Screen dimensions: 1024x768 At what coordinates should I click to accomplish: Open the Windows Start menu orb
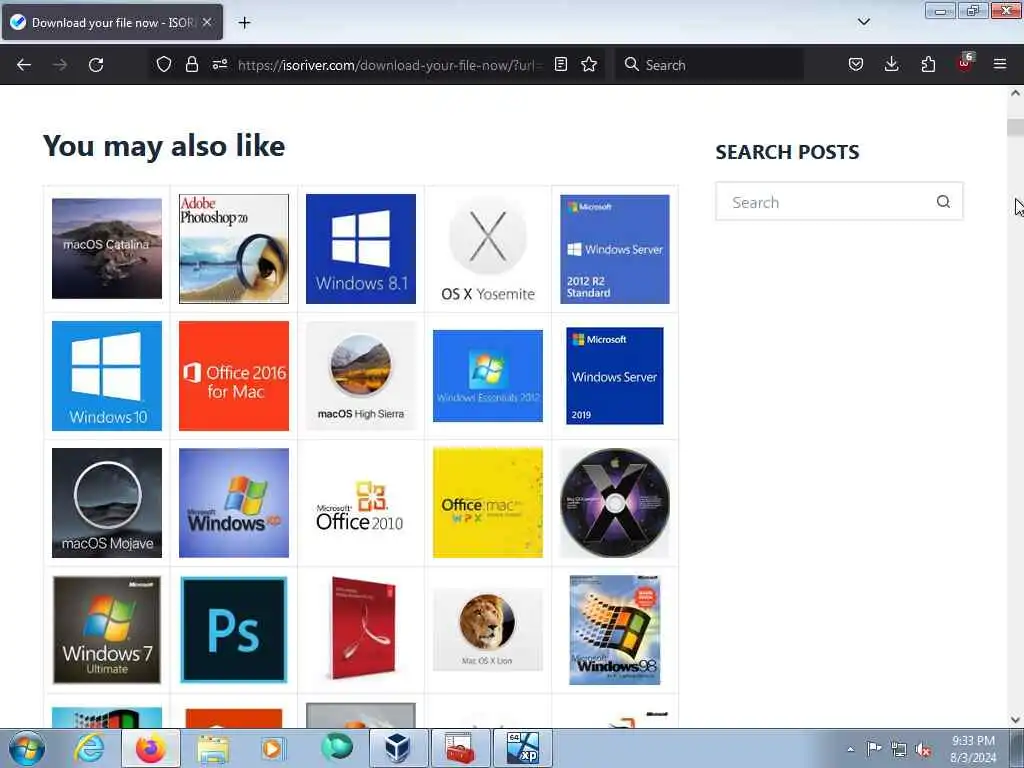click(x=27, y=748)
